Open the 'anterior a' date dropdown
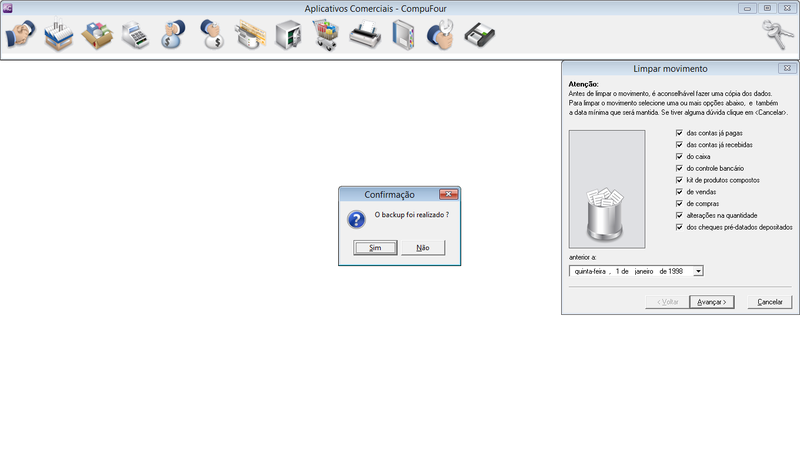 698,271
